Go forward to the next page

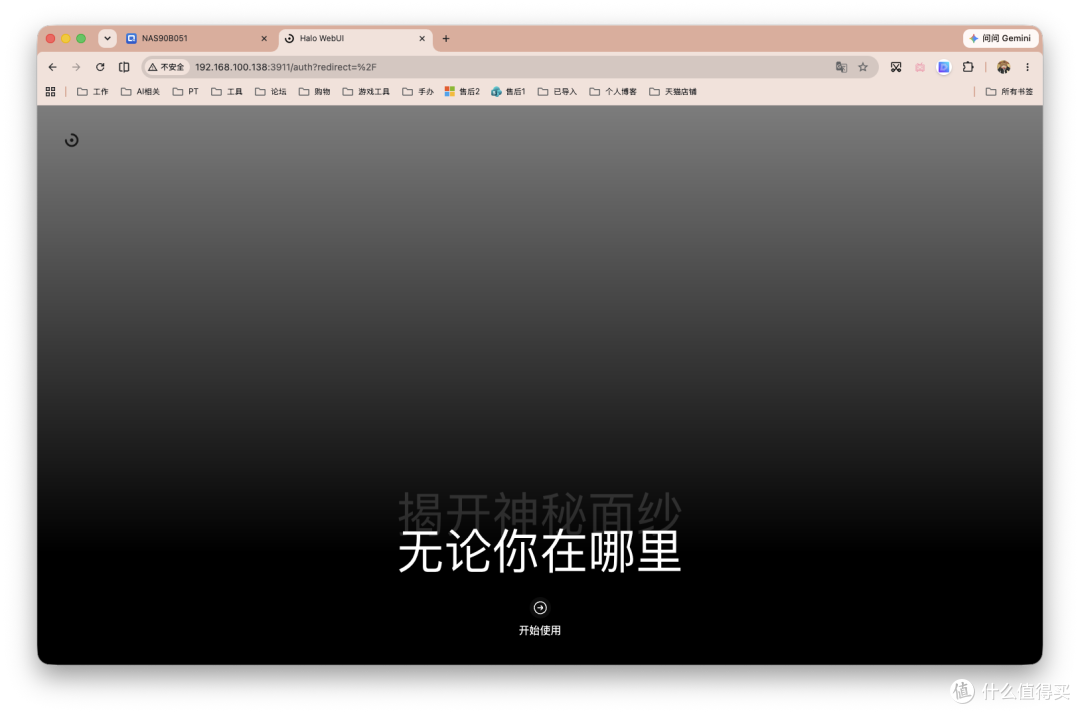(76, 67)
